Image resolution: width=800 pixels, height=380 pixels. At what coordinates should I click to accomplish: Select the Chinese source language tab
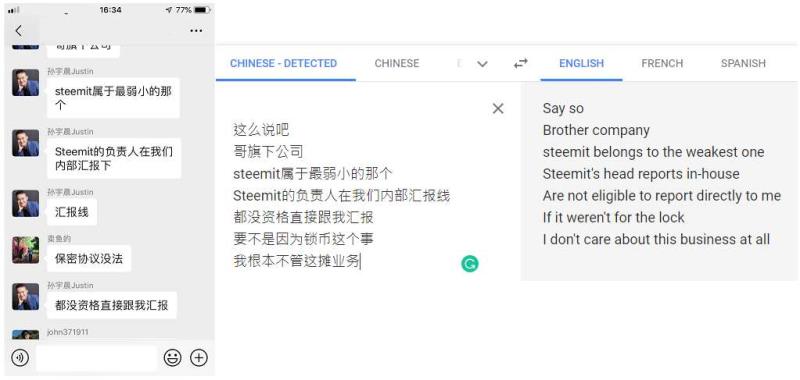[x=397, y=64]
